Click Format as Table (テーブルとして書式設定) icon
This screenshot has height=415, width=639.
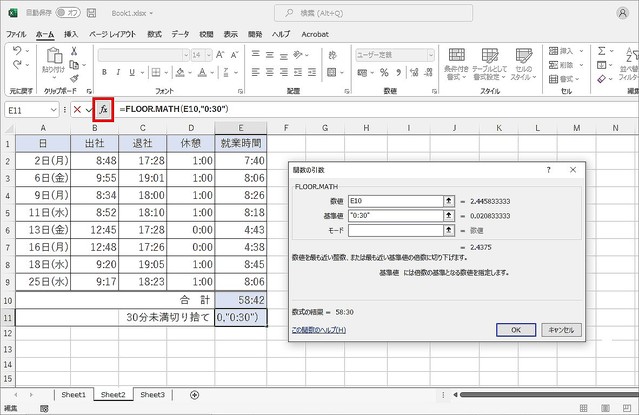click(x=491, y=62)
